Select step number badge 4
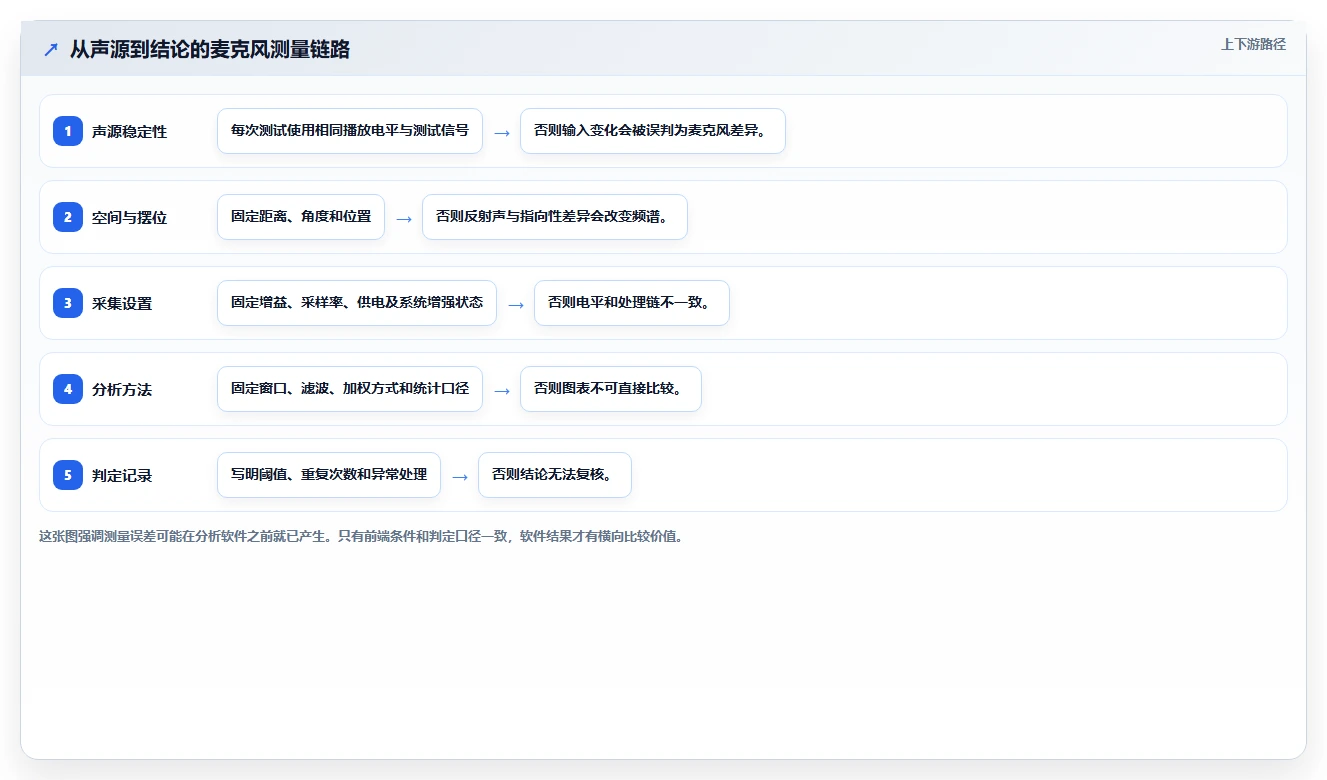The width and height of the screenshot is (1327, 780). pos(68,389)
